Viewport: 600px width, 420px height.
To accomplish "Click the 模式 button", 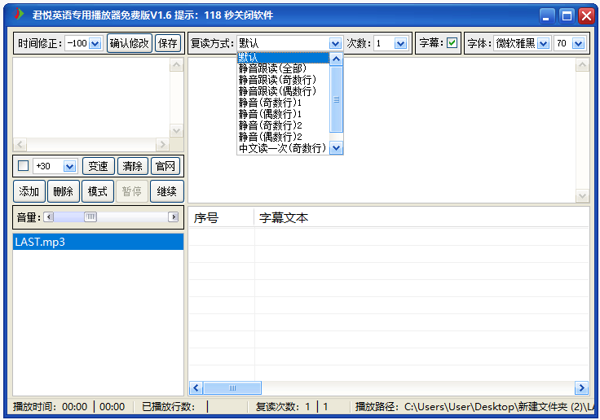I will pos(97,191).
